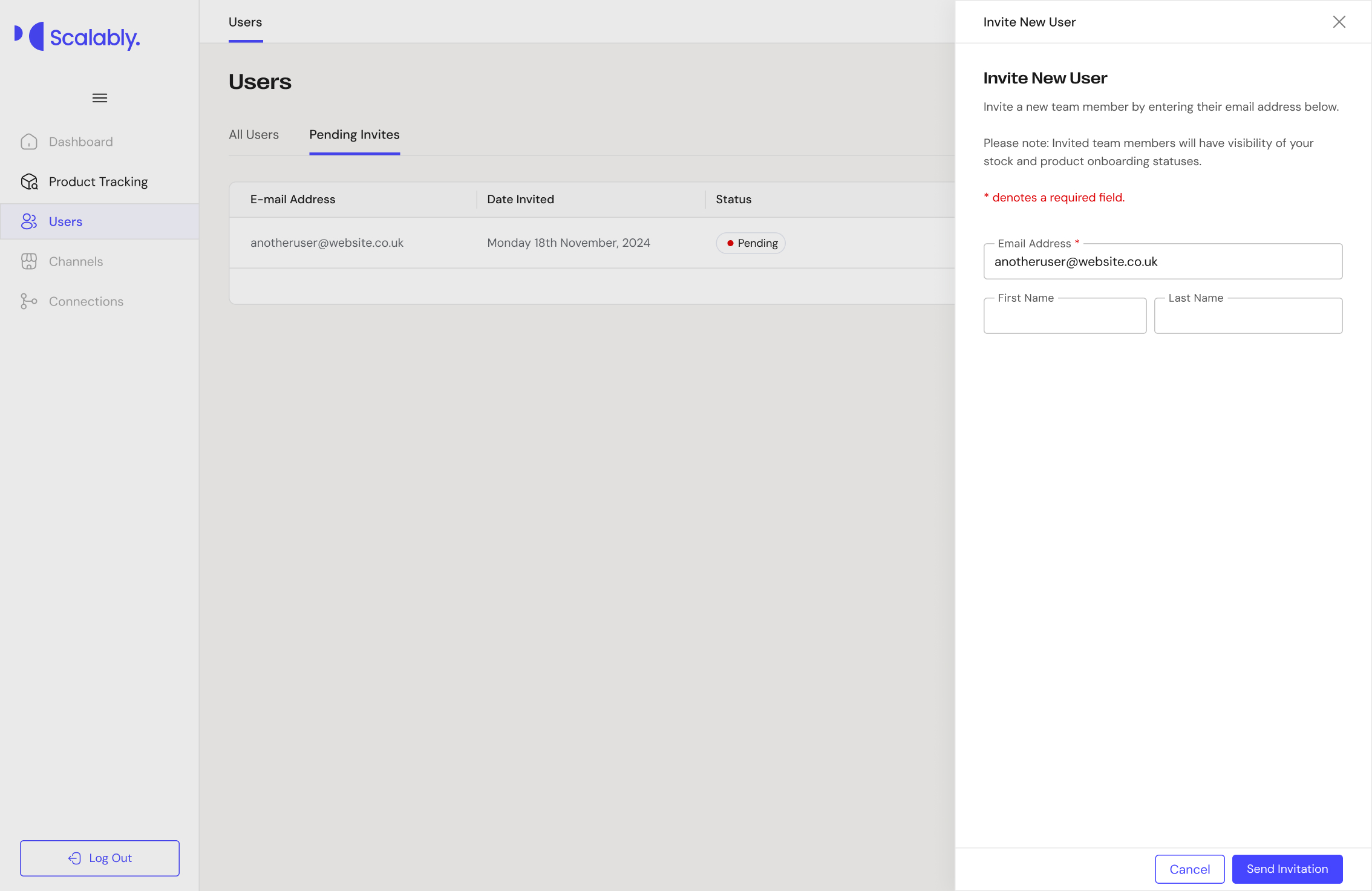The width and height of the screenshot is (1372, 891).
Task: Focus the Email Address input field
Action: pyautogui.click(x=1162, y=261)
